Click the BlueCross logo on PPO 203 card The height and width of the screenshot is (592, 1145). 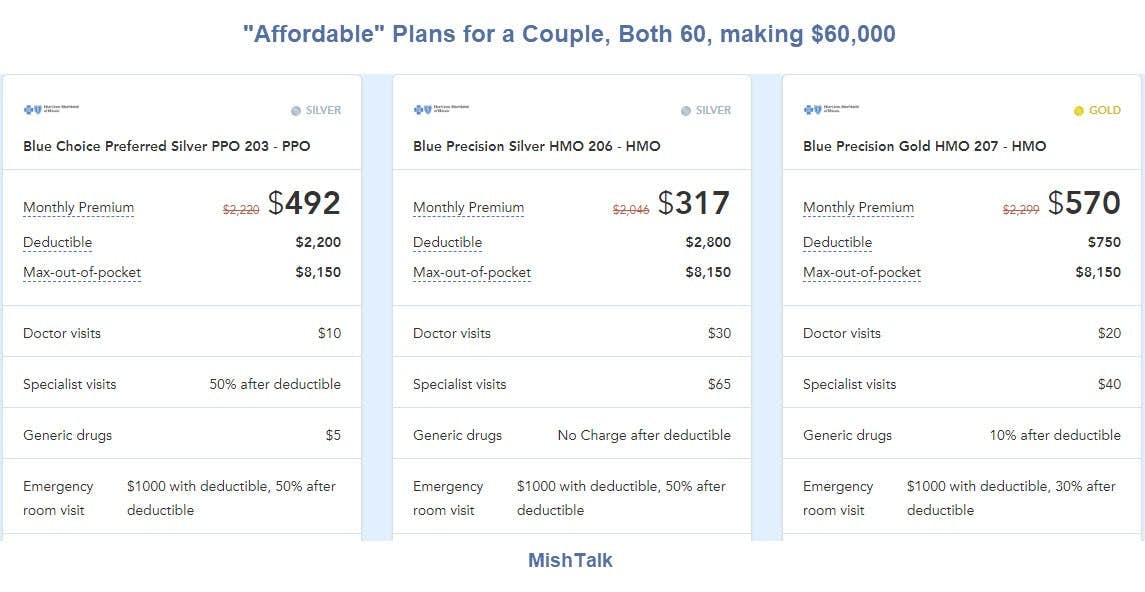pos(50,109)
